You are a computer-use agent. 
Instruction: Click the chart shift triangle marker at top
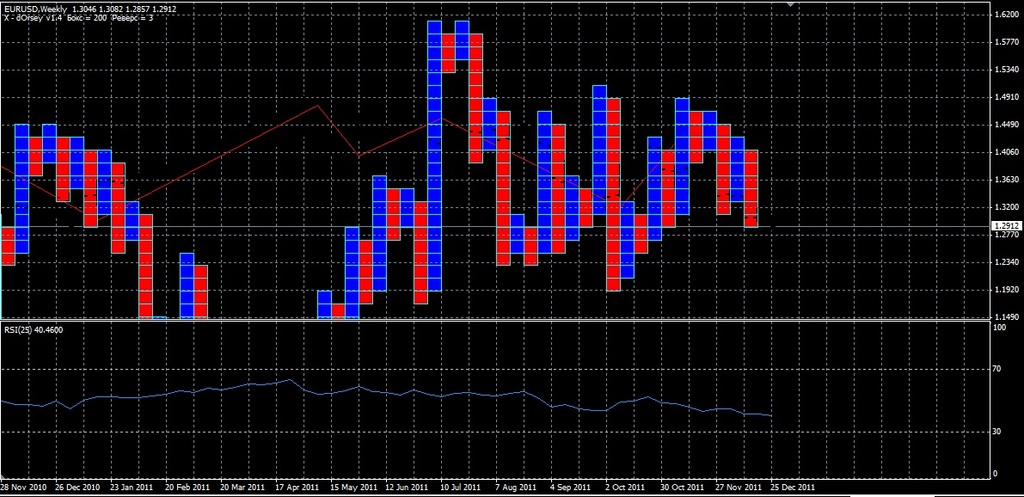(x=792, y=4)
